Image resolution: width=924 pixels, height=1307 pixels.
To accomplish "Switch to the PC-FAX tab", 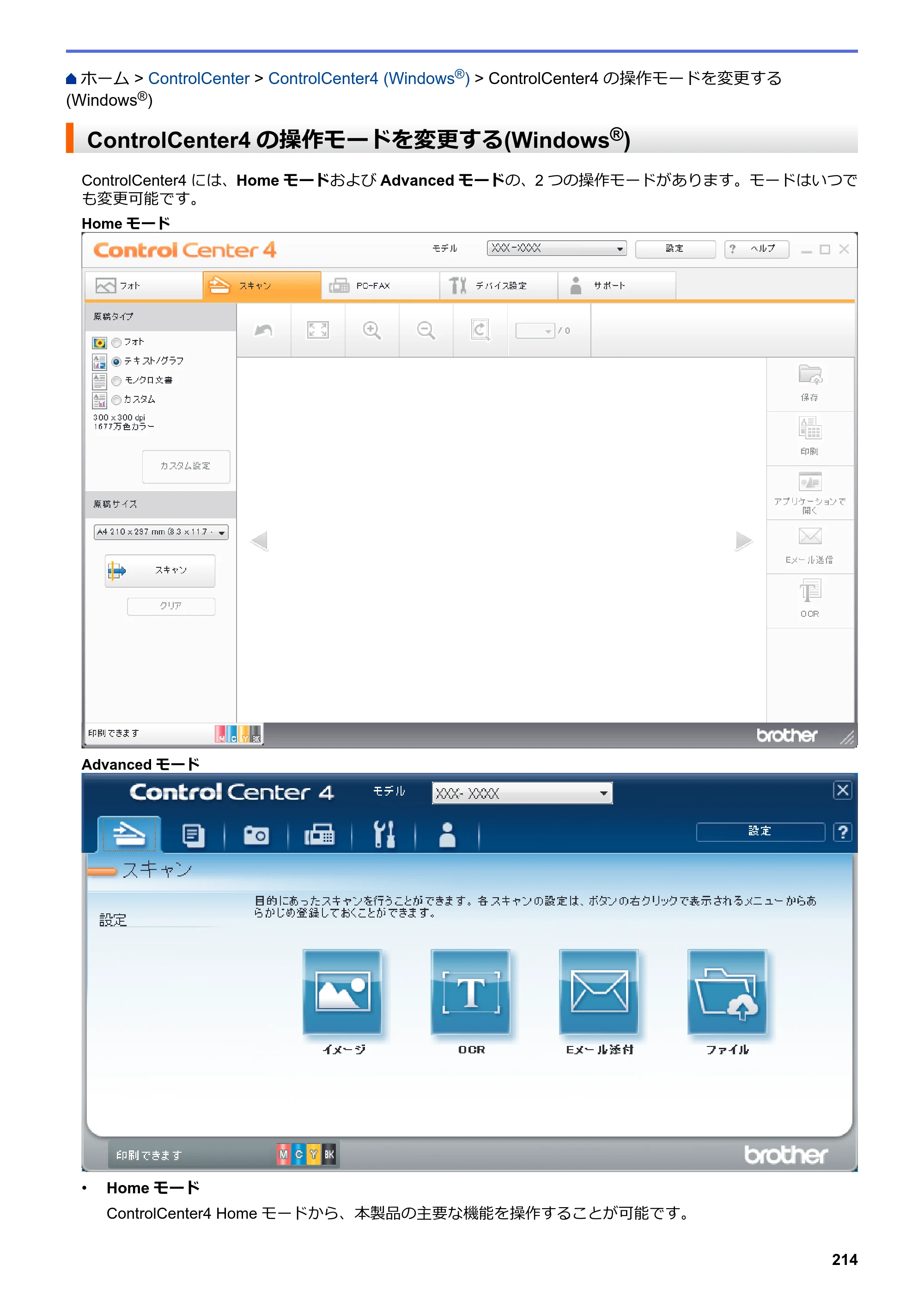I will (380, 285).
